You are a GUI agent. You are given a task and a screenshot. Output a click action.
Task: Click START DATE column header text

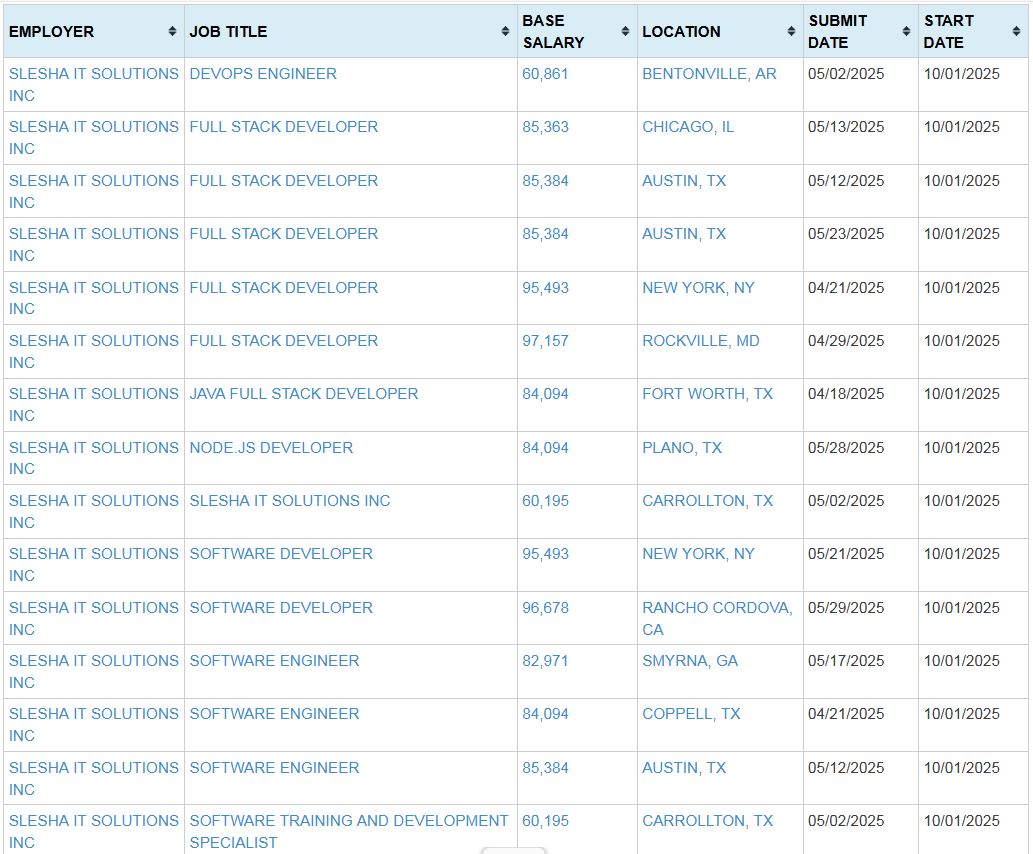948,32
